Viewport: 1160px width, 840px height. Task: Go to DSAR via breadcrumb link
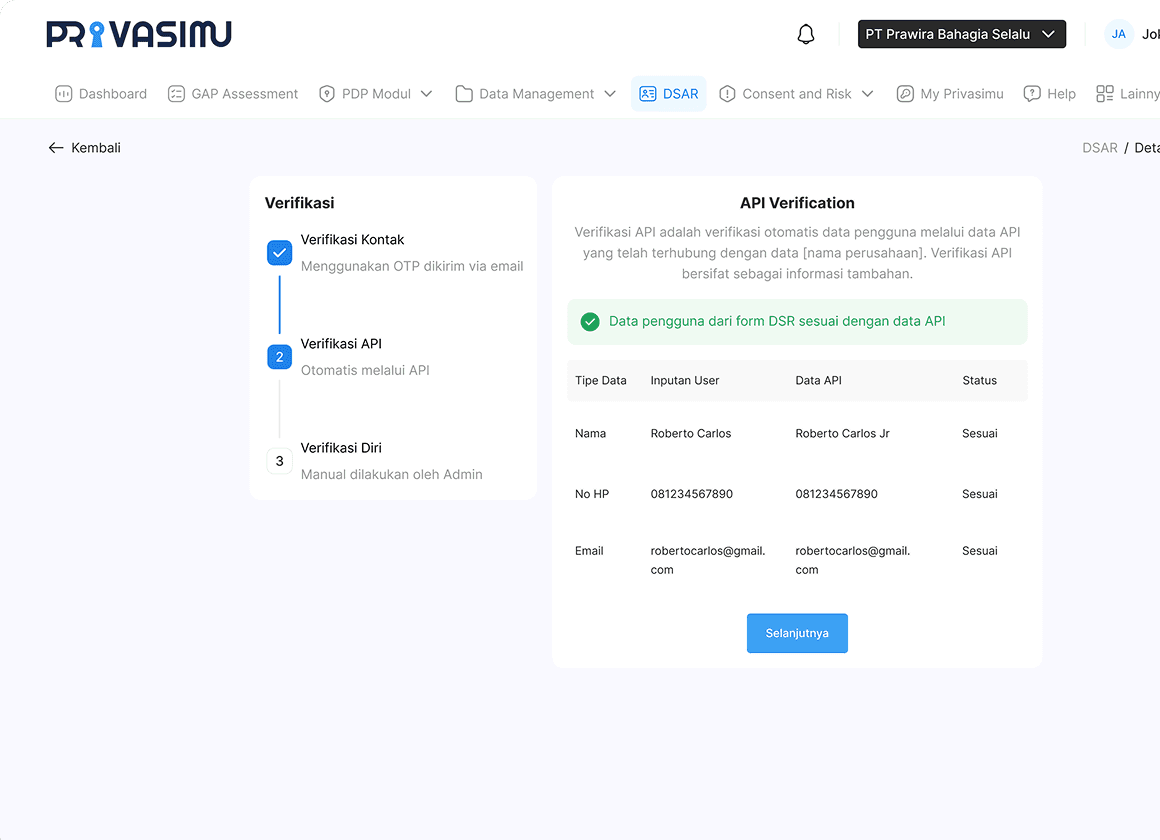[1099, 148]
